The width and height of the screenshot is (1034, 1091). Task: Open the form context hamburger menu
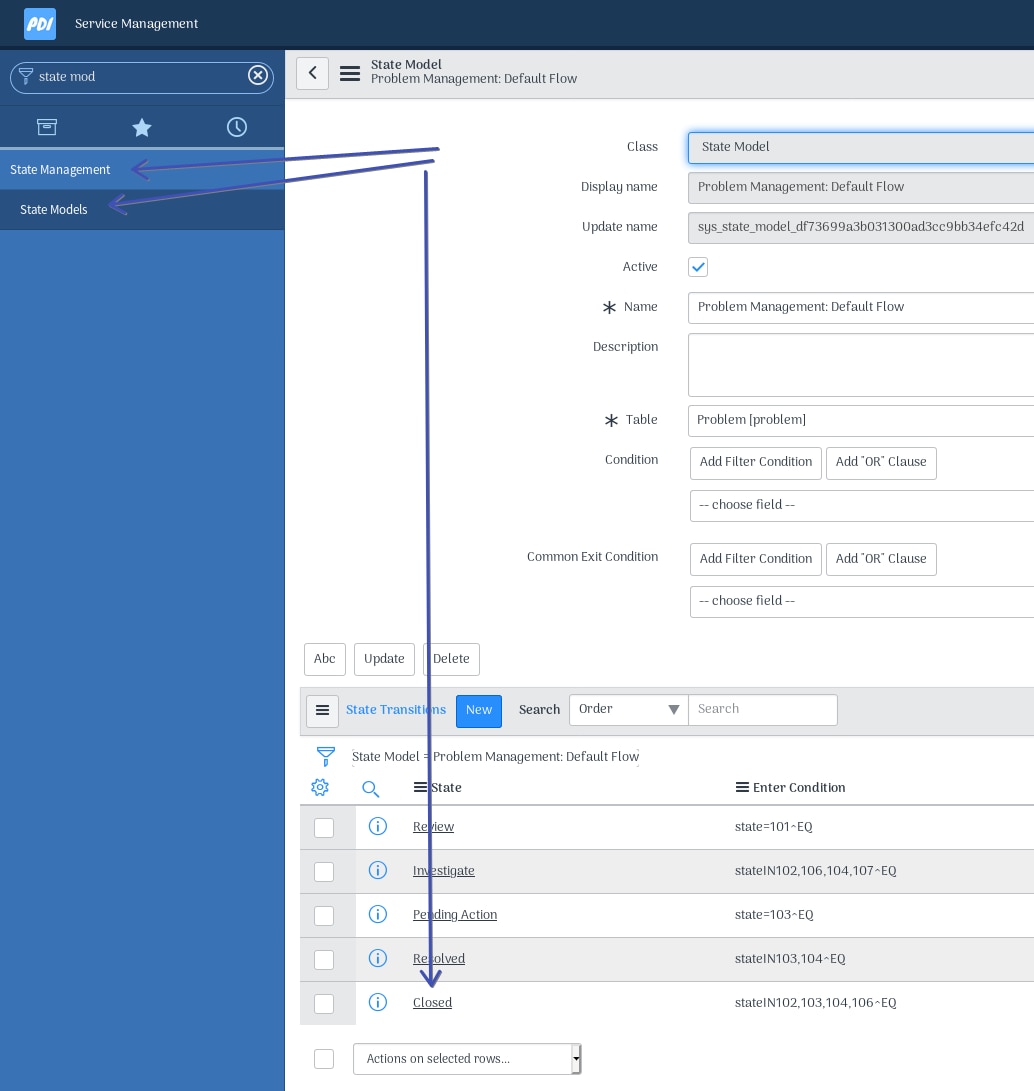[x=350, y=73]
